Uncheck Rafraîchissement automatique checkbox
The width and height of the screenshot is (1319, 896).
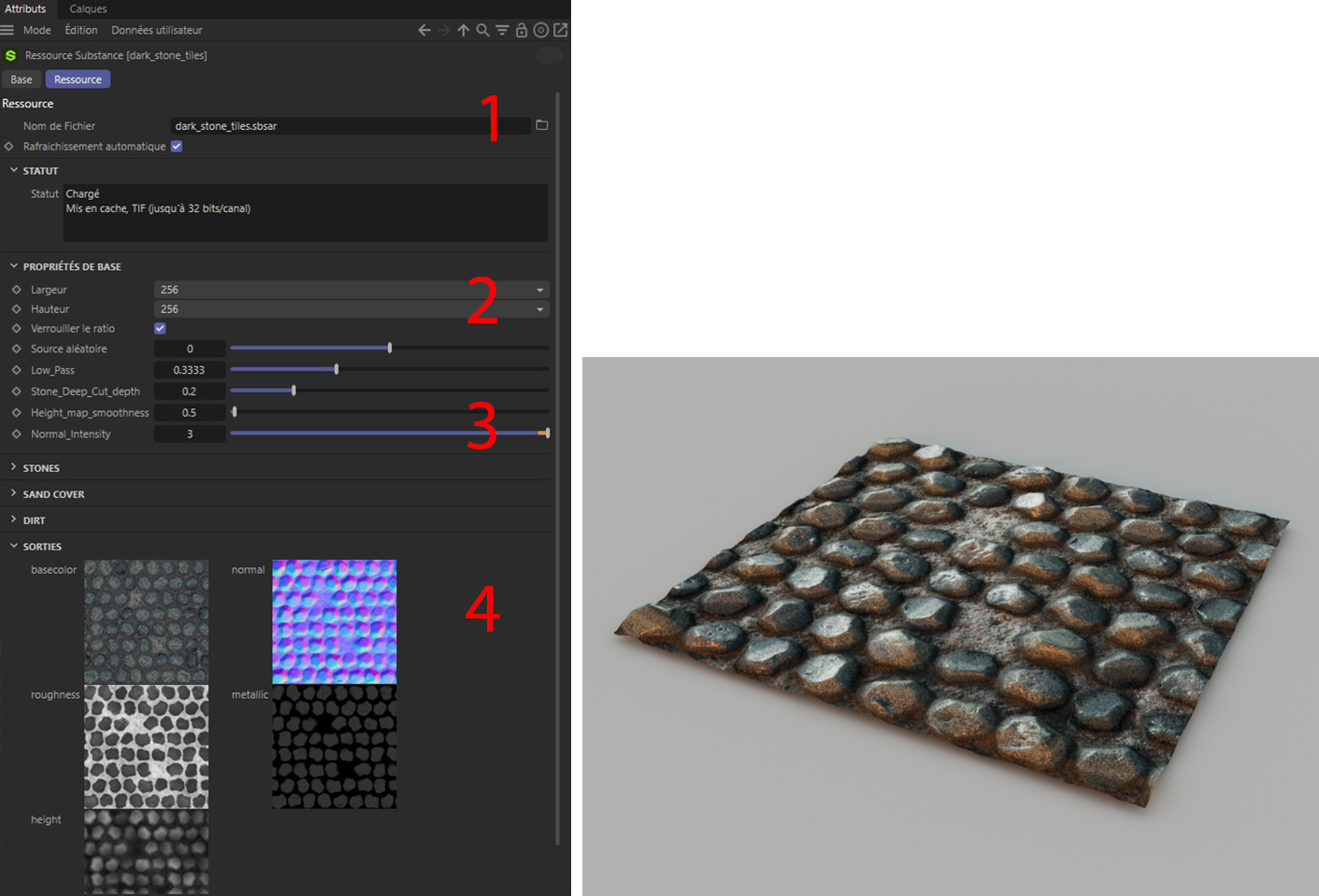[x=177, y=147]
